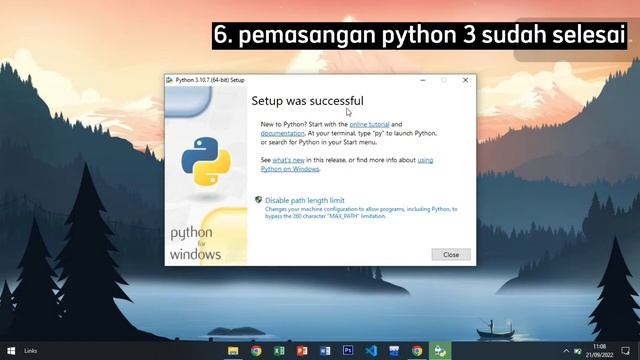This screenshot has width=640, height=360.
Task: Open the documentation link
Action: pos(282,133)
